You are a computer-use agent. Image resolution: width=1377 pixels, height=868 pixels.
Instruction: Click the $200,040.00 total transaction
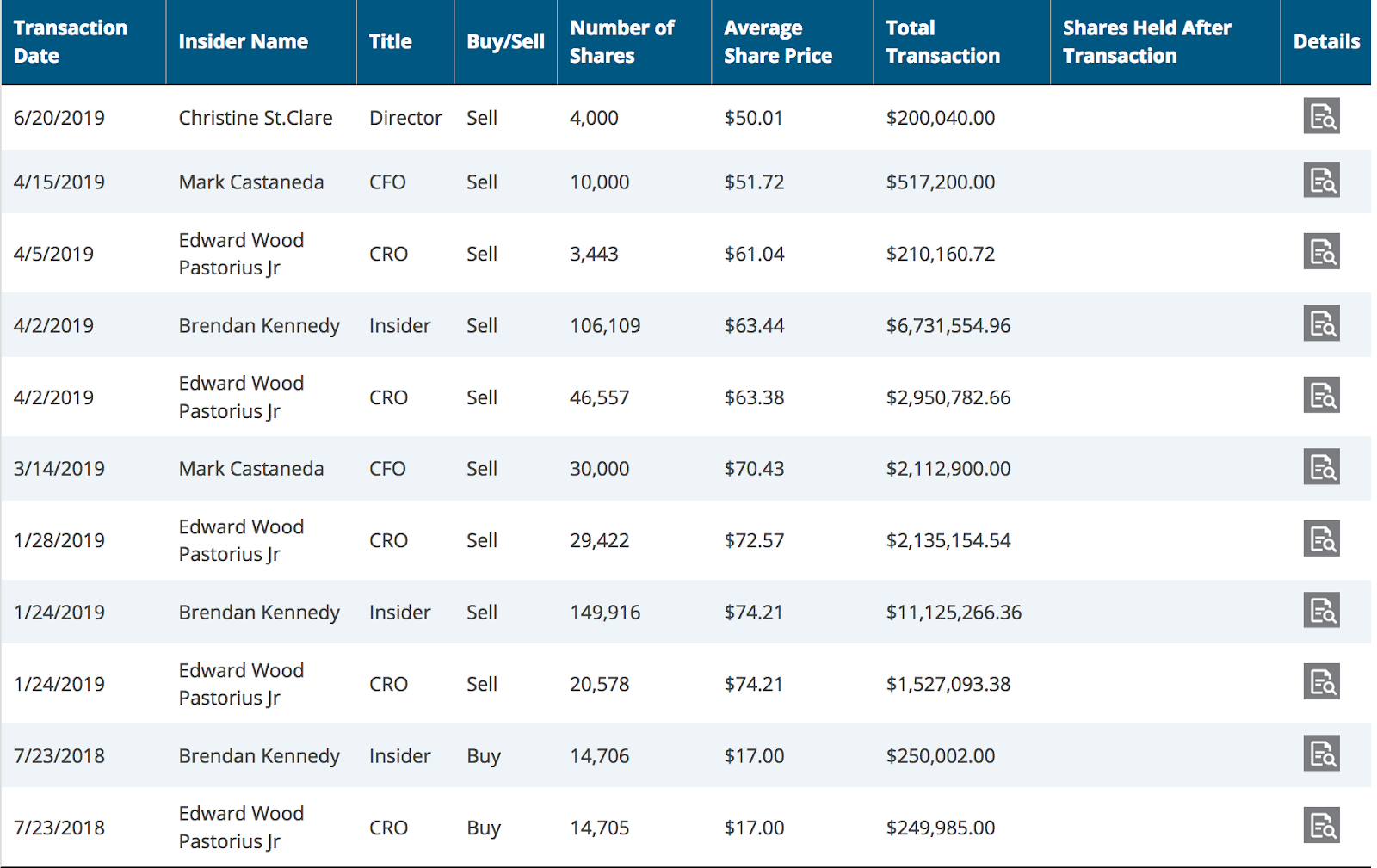coord(941,118)
